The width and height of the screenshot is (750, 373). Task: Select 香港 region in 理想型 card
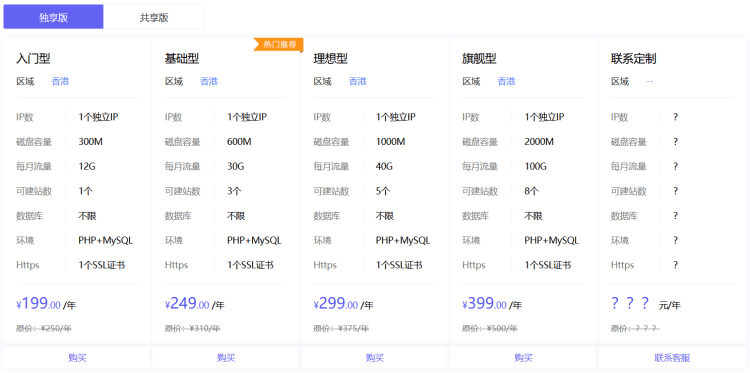pos(358,82)
